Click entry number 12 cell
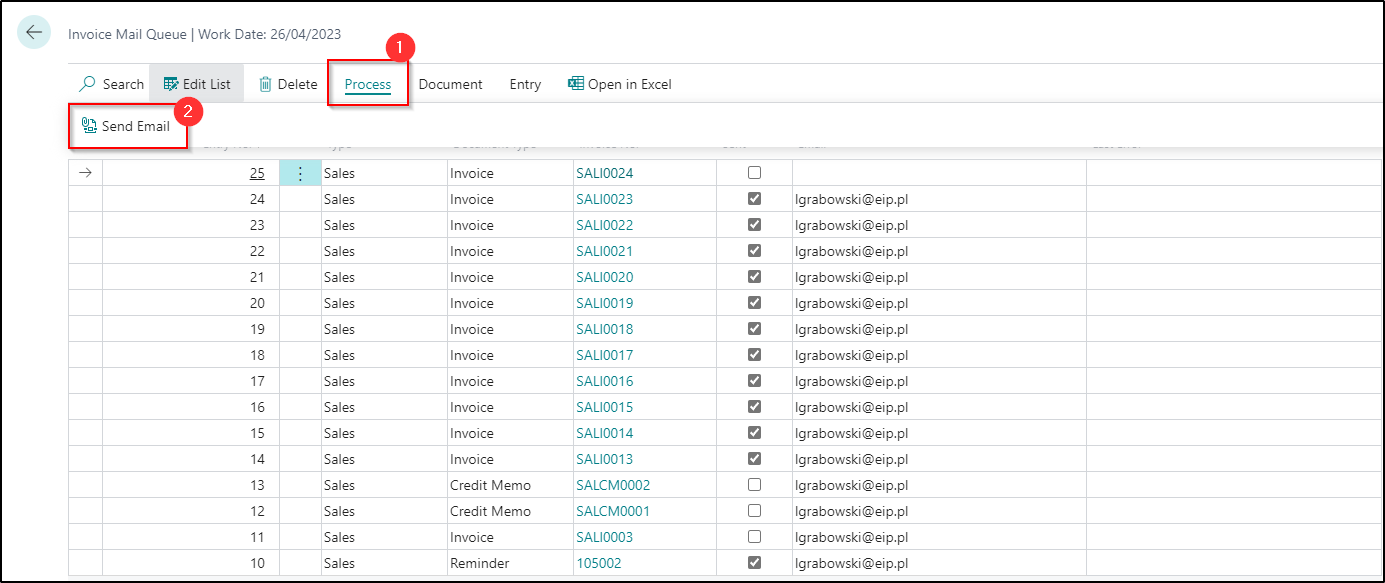 191,511
